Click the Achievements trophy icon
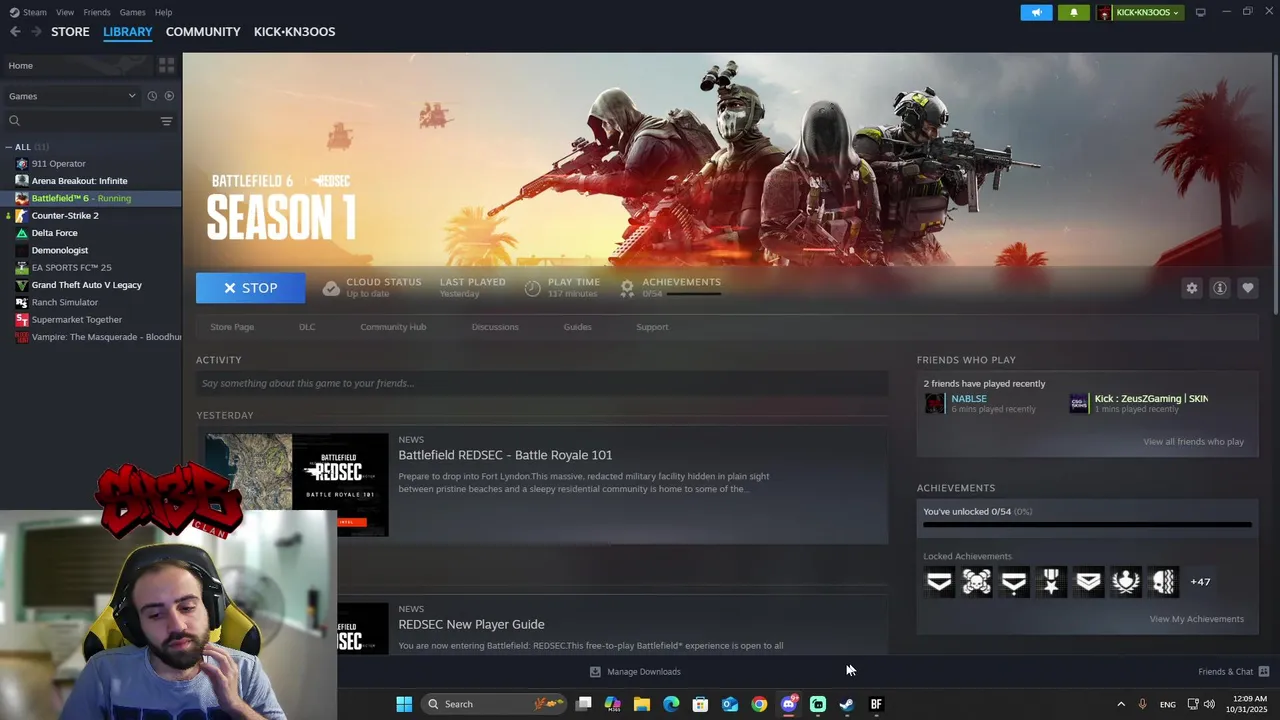This screenshot has height=720, width=1280. click(x=627, y=288)
